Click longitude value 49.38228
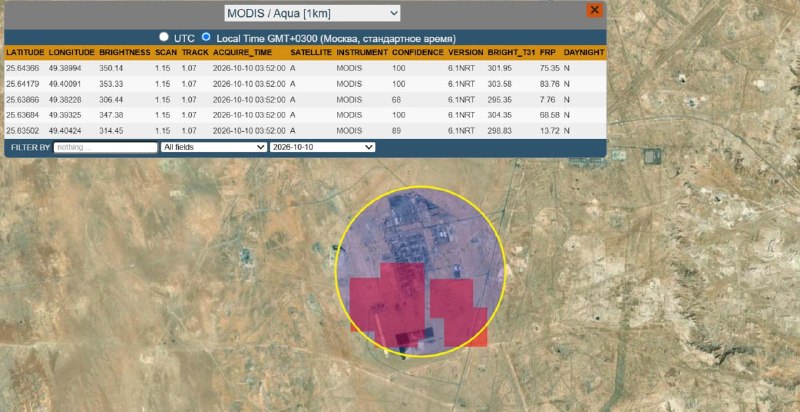This screenshot has width=800, height=412. (65, 100)
